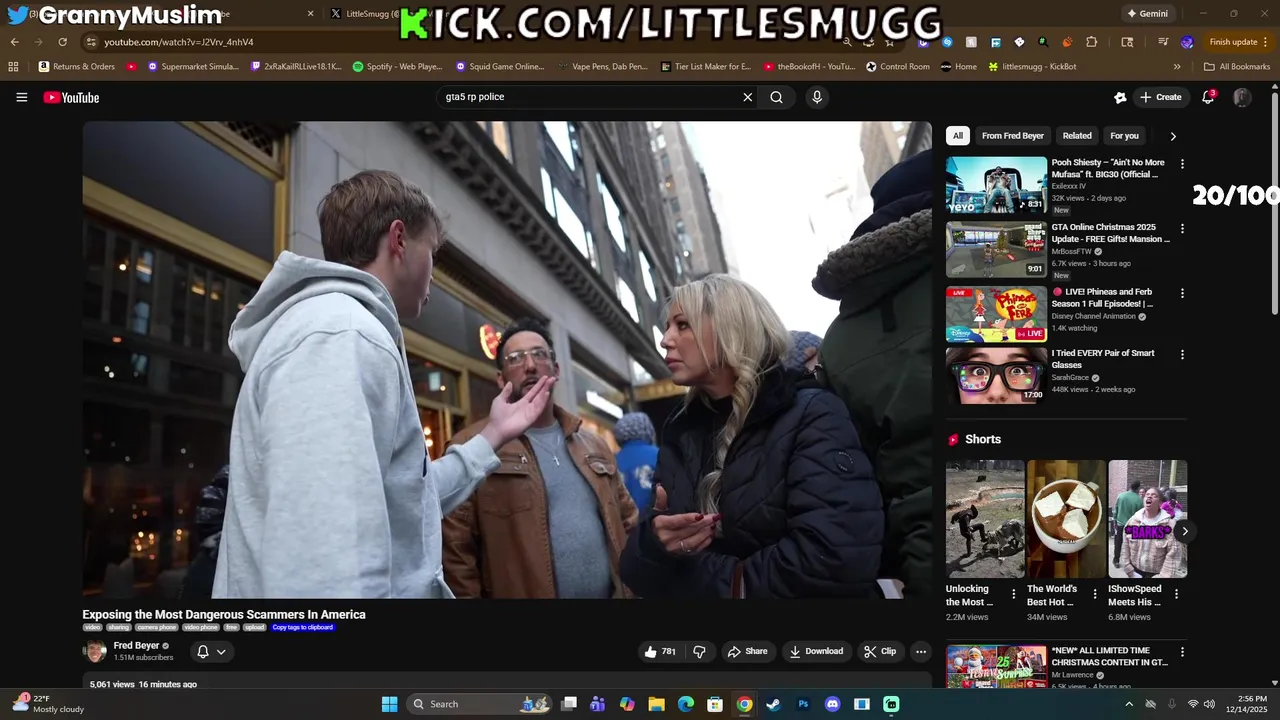Go back in Chrome
Image resolution: width=1280 pixels, height=720 pixels.
point(14,42)
